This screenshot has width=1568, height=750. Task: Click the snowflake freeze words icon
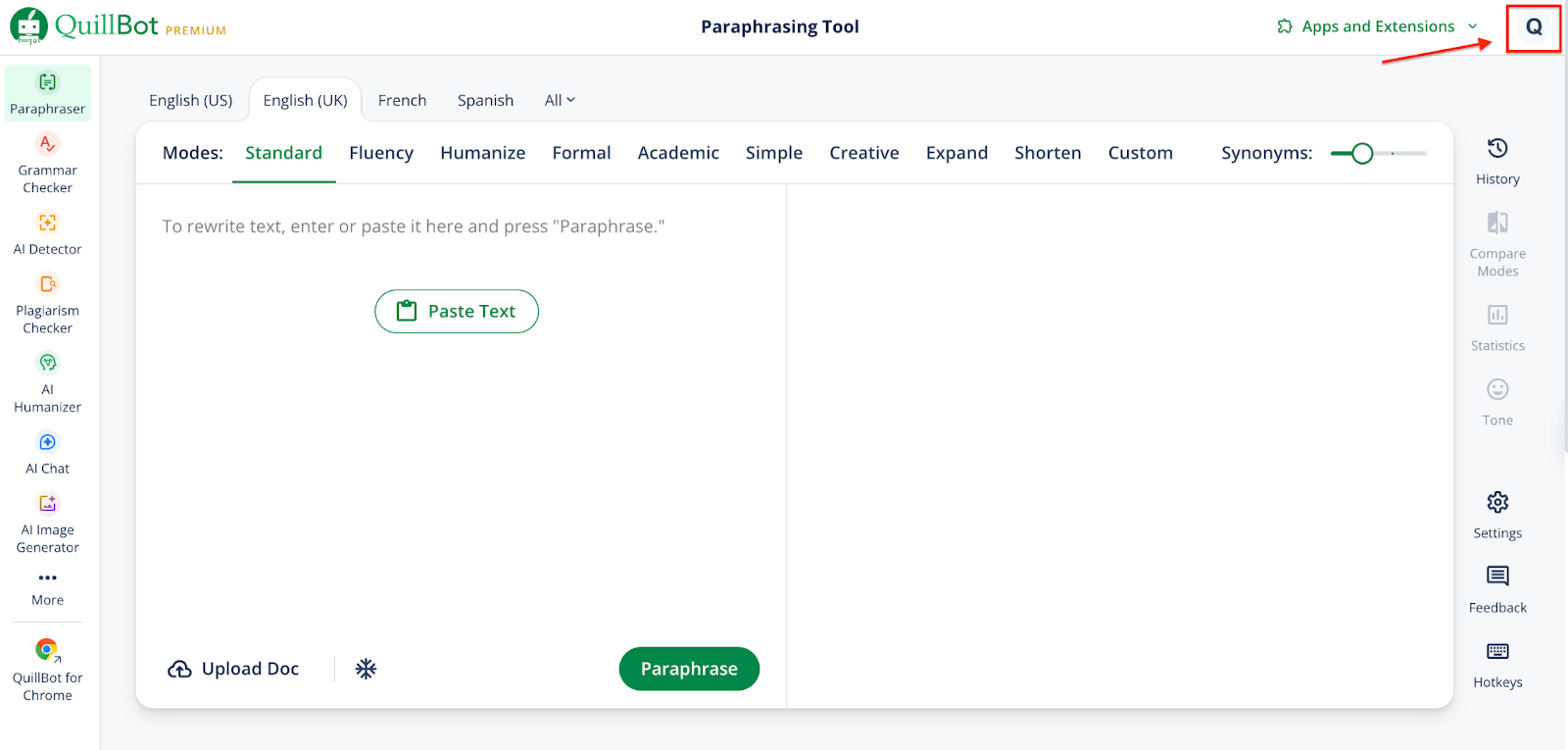(x=366, y=669)
